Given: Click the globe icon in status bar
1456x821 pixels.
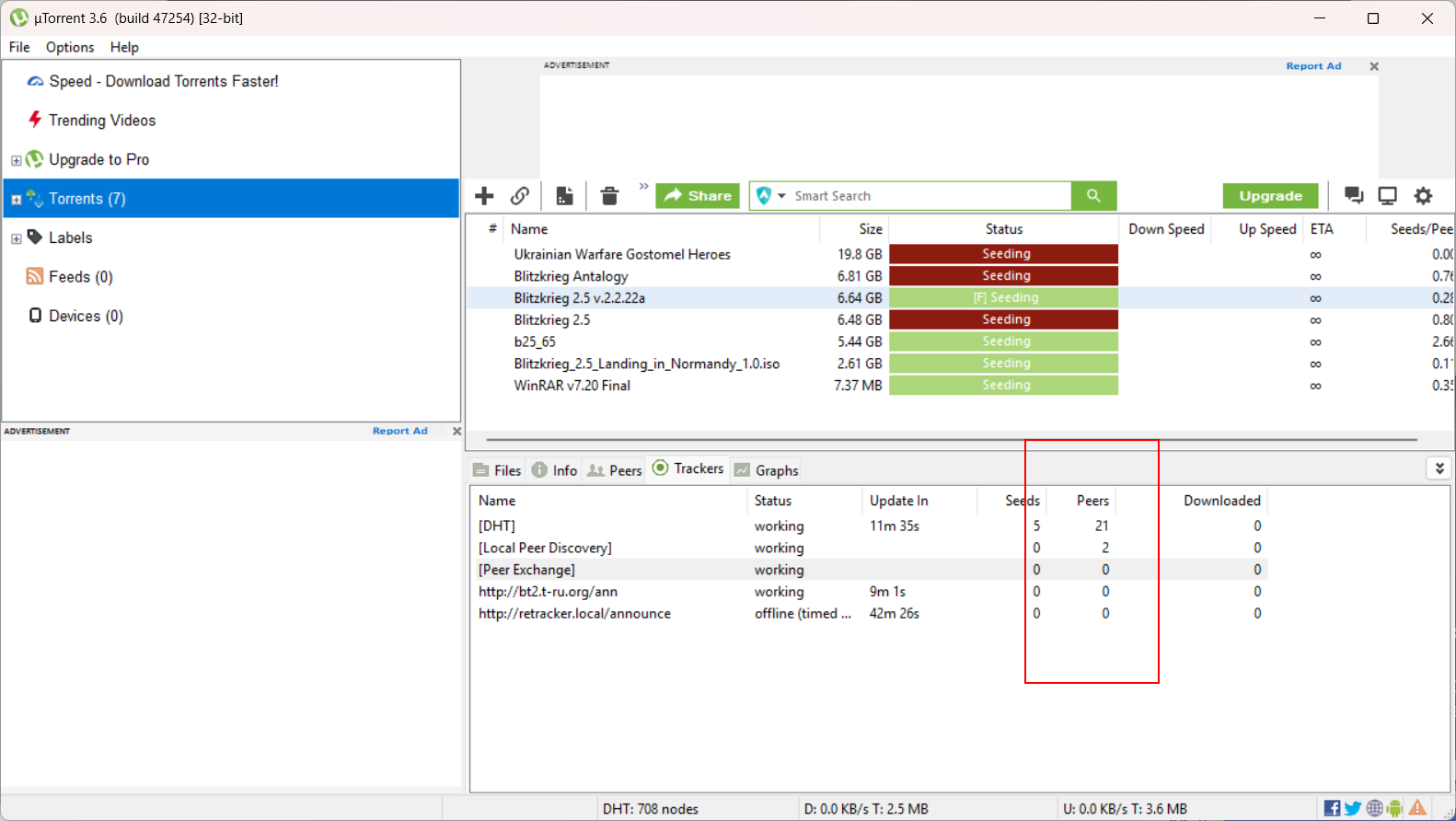Looking at the screenshot, I should coord(1374,808).
